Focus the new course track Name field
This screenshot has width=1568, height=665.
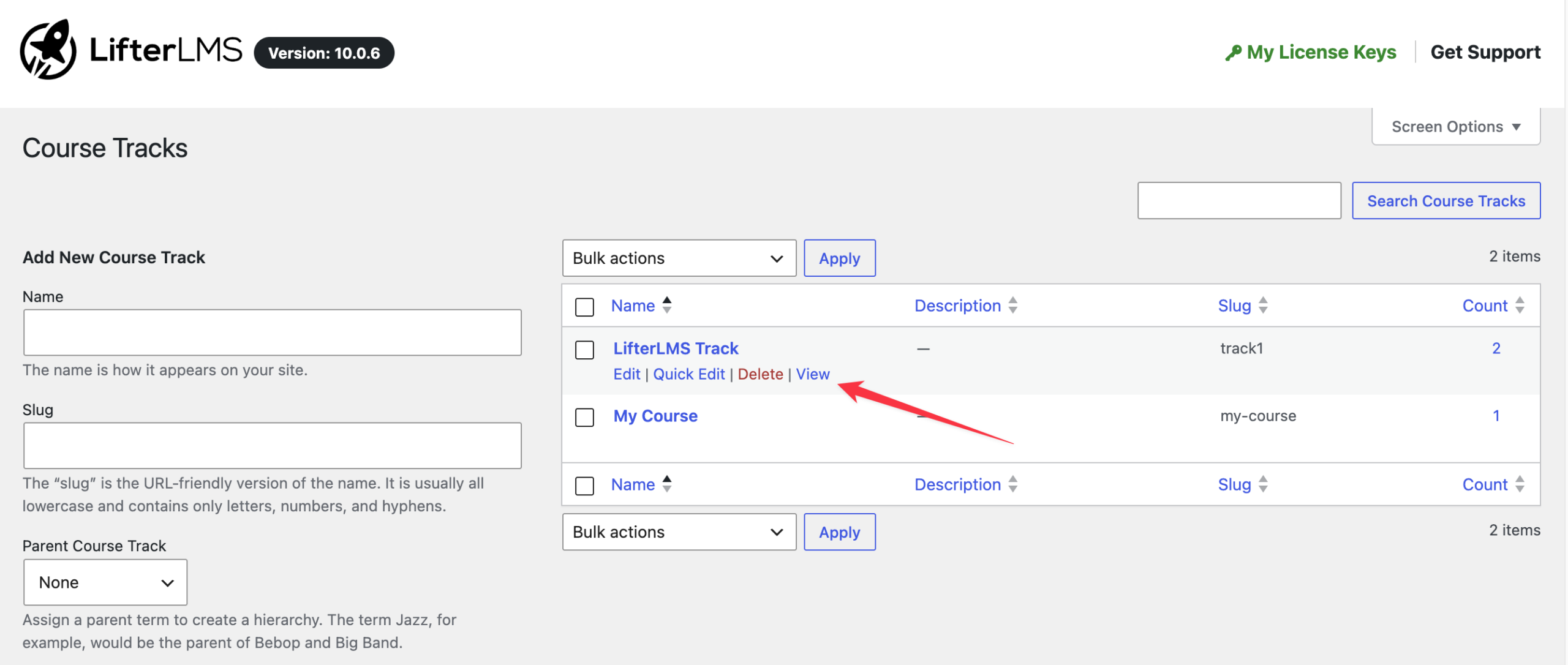pos(272,332)
